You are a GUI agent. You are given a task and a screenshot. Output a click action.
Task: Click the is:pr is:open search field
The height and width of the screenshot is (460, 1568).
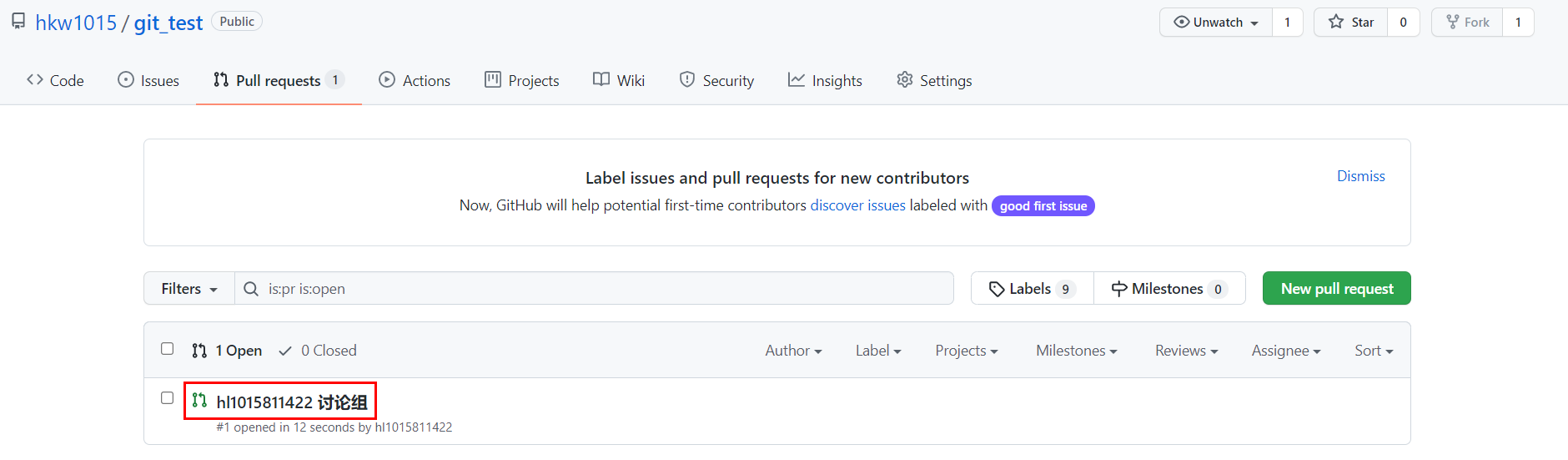click(594, 288)
